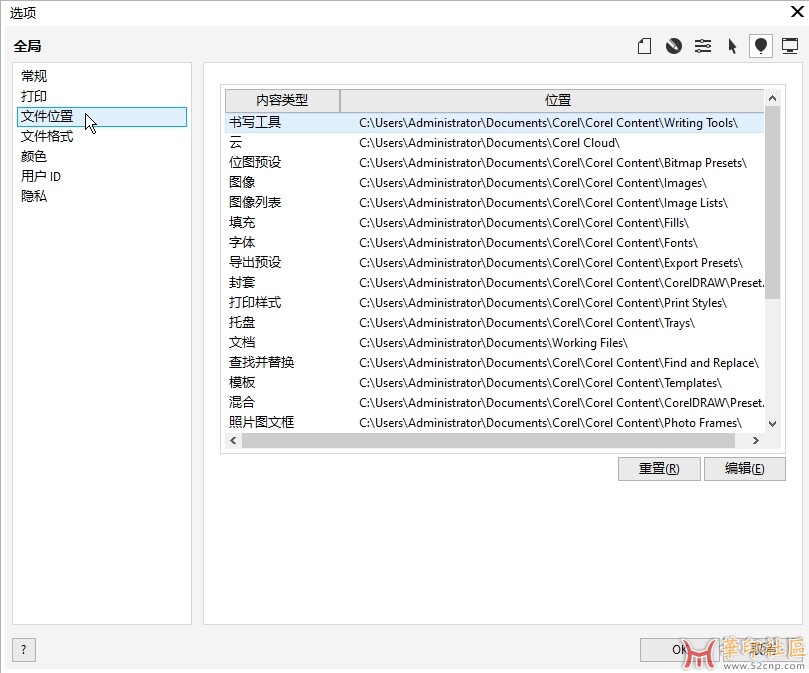Click the vertical scrollbar down arrow

pos(771,424)
